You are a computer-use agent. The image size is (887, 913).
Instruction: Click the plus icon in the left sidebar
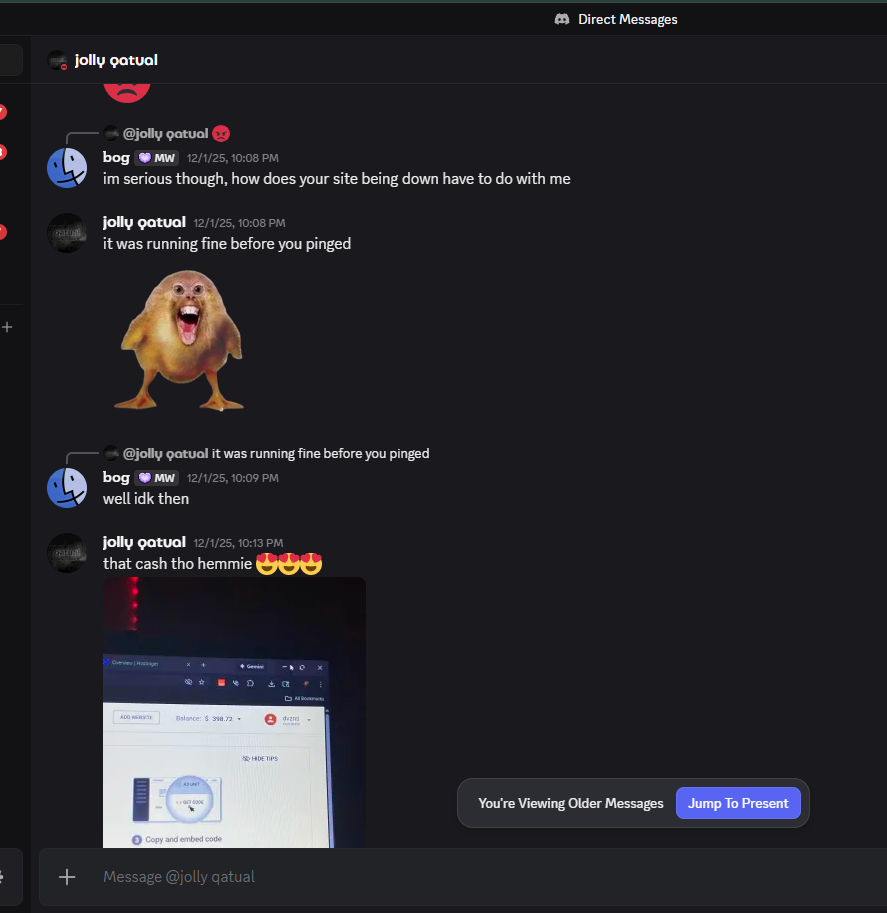pos(7,327)
